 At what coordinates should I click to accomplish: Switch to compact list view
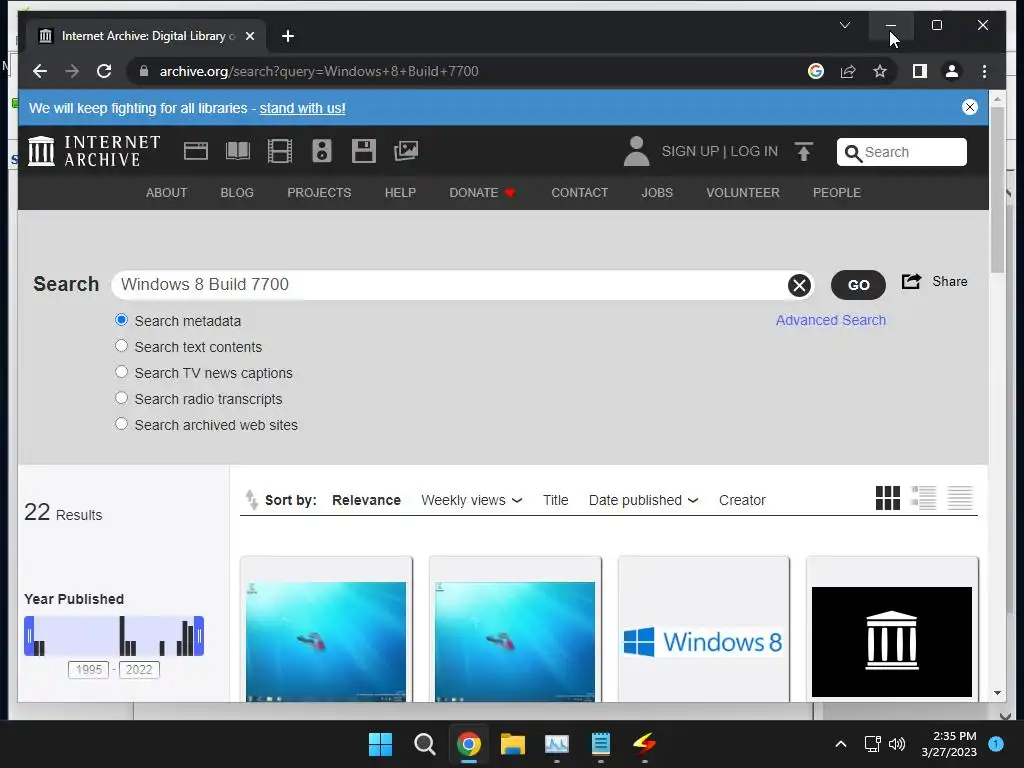(960, 498)
